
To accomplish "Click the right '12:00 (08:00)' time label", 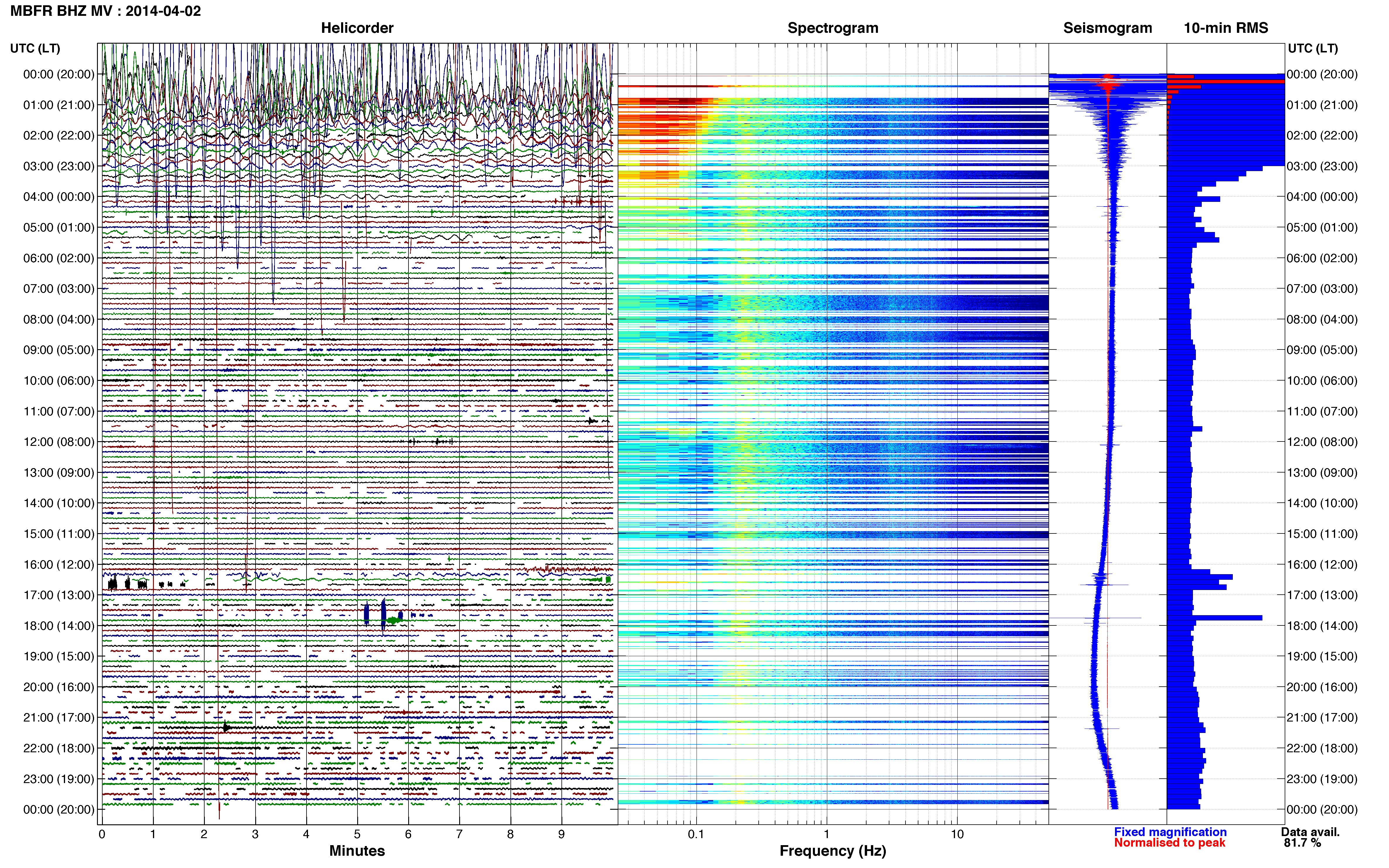I will 1322,442.
